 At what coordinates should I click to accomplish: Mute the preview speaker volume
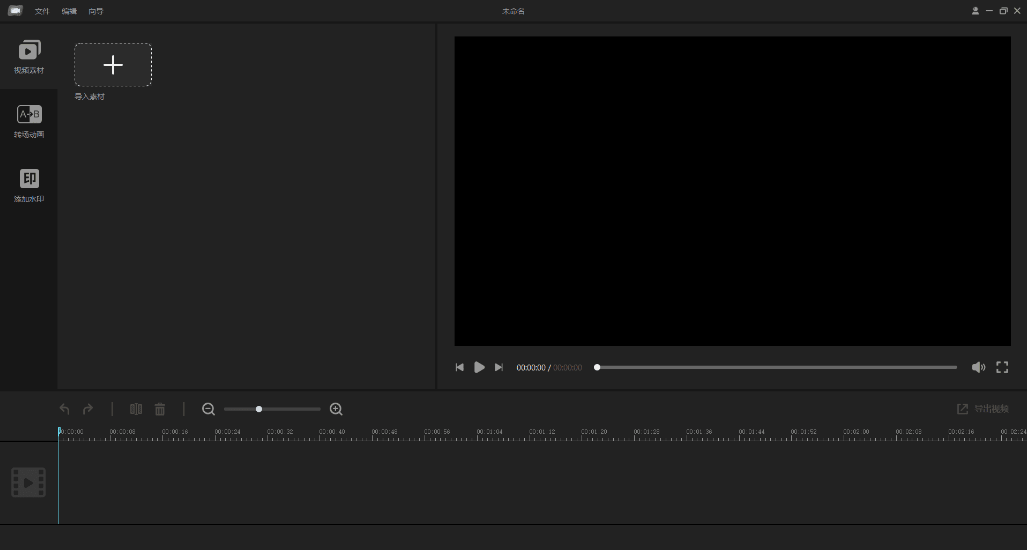click(978, 367)
